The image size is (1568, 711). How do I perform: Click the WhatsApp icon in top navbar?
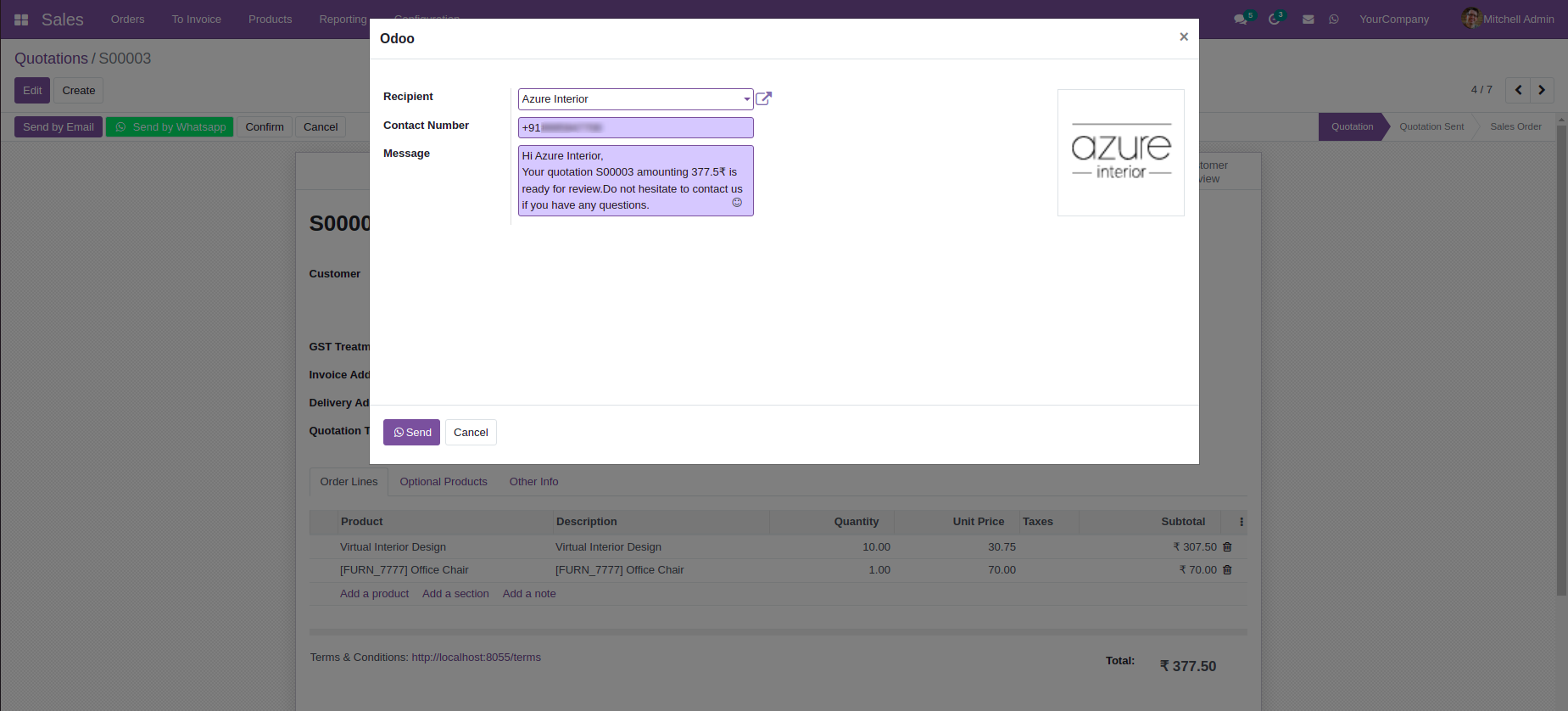[x=1334, y=20]
